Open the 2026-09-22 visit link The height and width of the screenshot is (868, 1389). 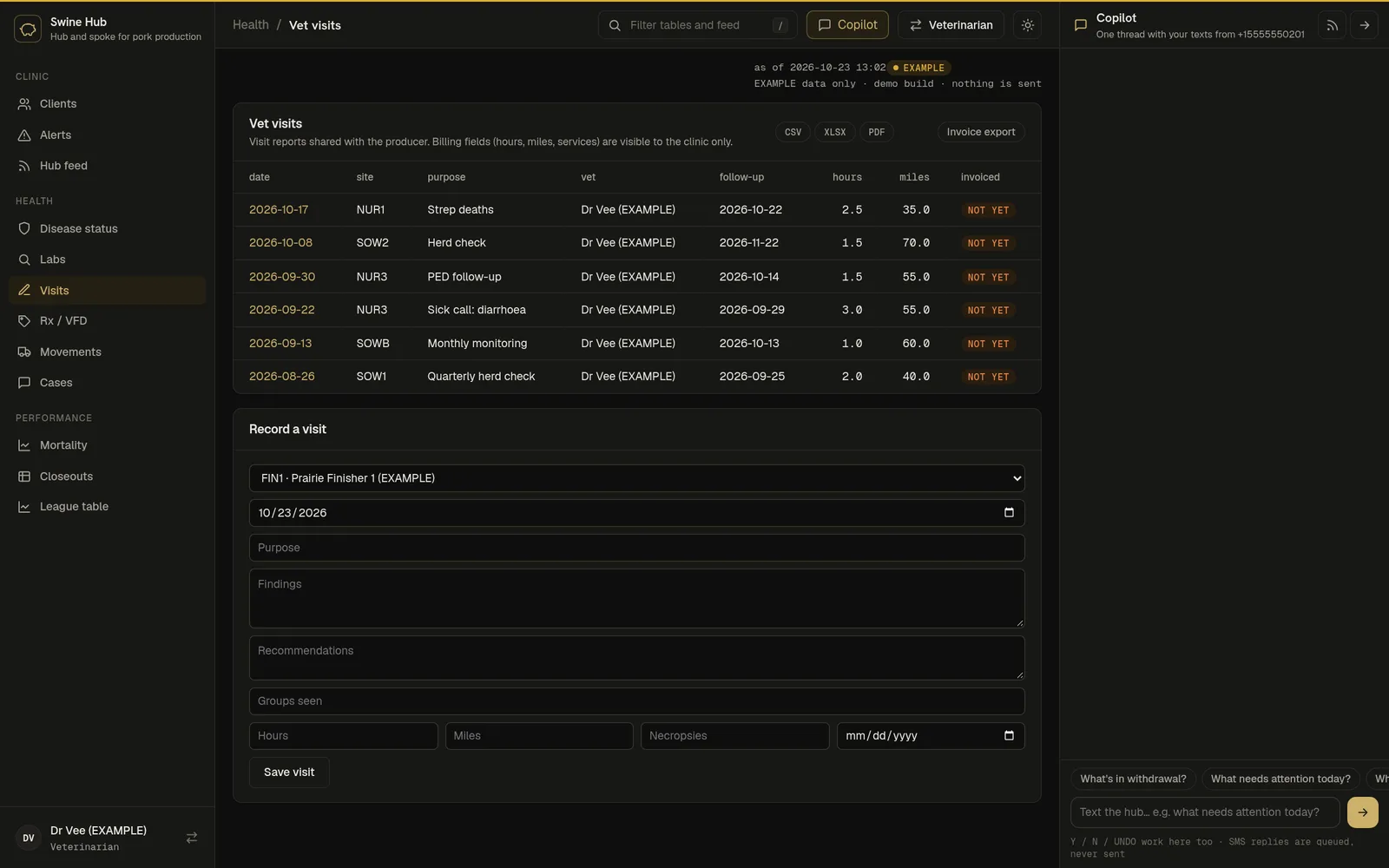[282, 310]
